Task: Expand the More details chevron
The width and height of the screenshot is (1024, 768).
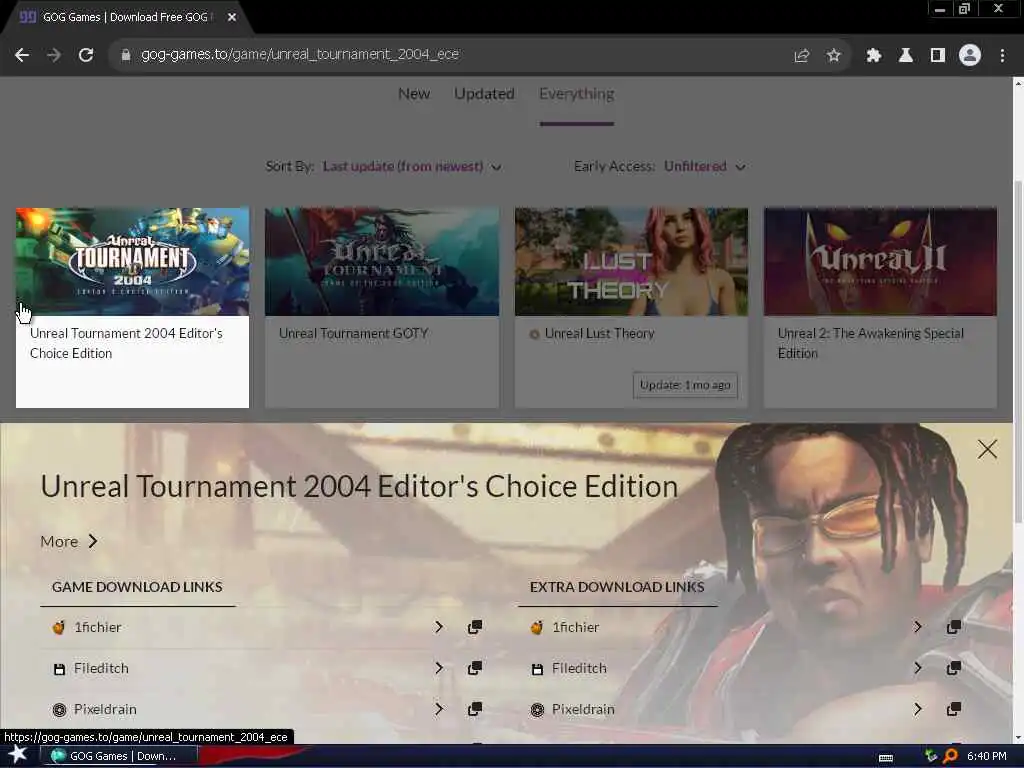Action: click(93, 541)
